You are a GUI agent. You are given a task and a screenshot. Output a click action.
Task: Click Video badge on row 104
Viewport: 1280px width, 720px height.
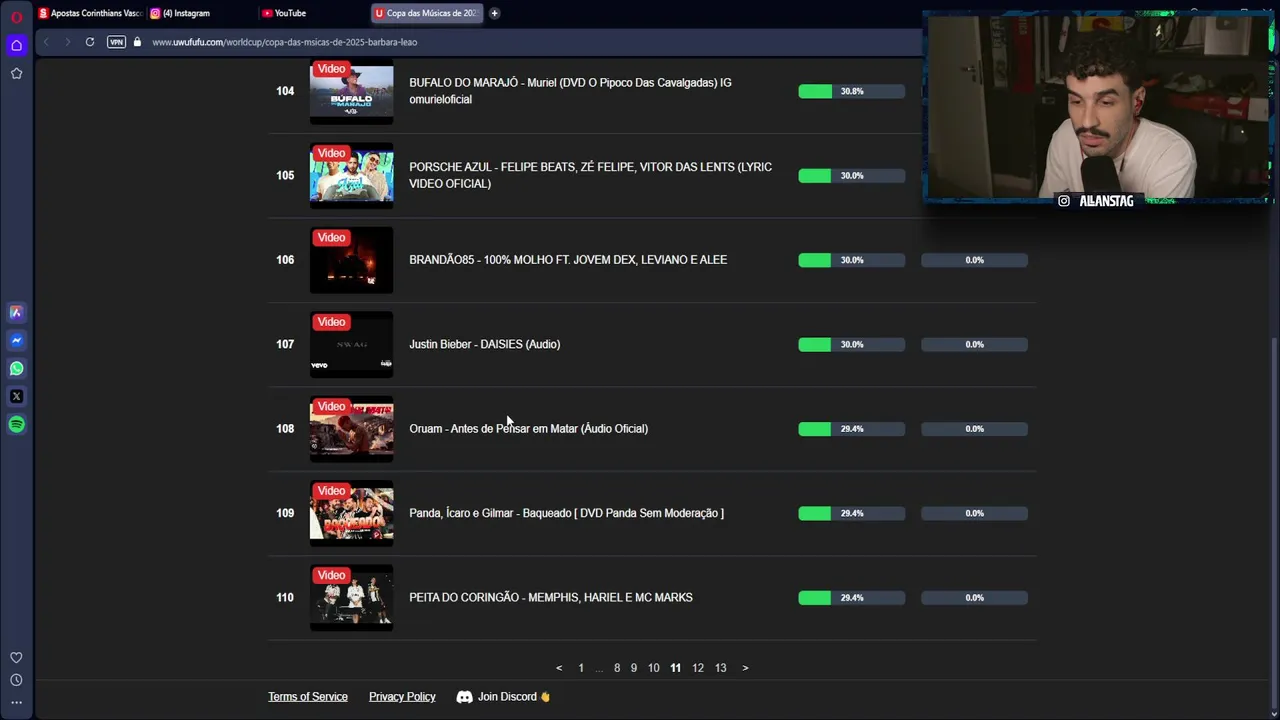coord(331,69)
